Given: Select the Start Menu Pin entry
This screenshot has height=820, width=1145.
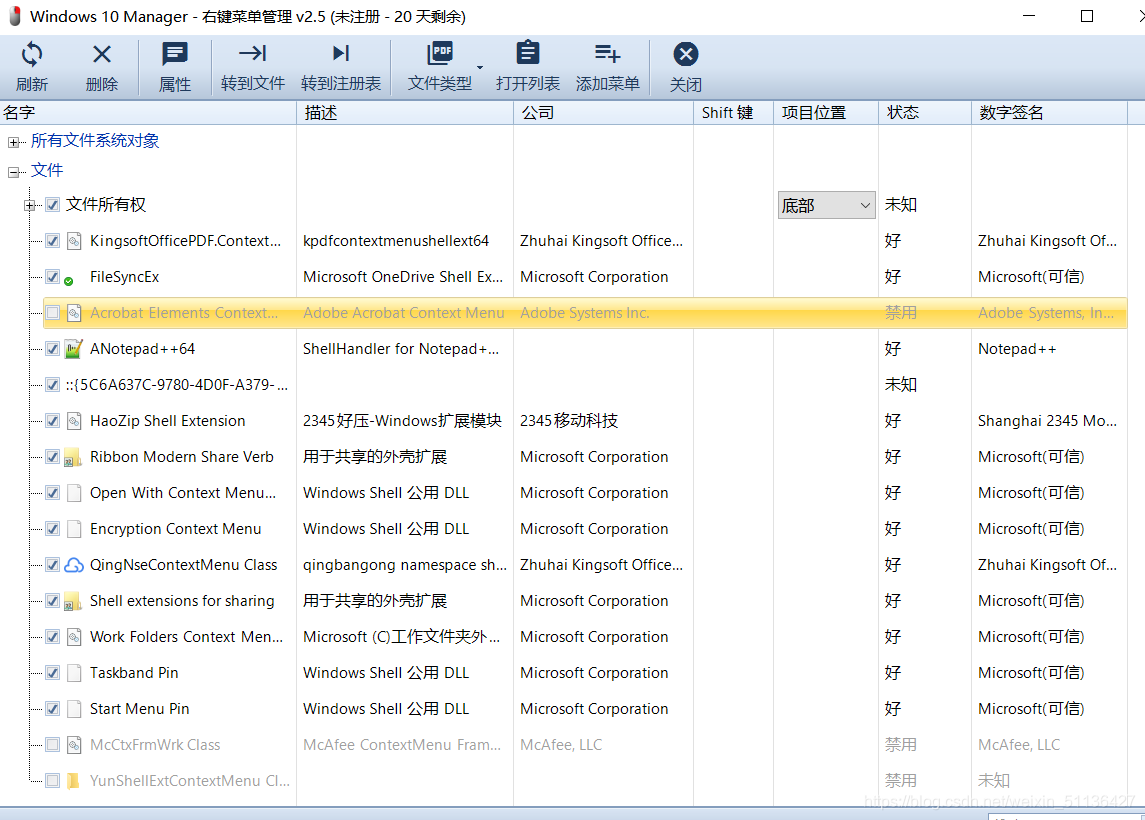Looking at the screenshot, I should pyautogui.click(x=139, y=709).
